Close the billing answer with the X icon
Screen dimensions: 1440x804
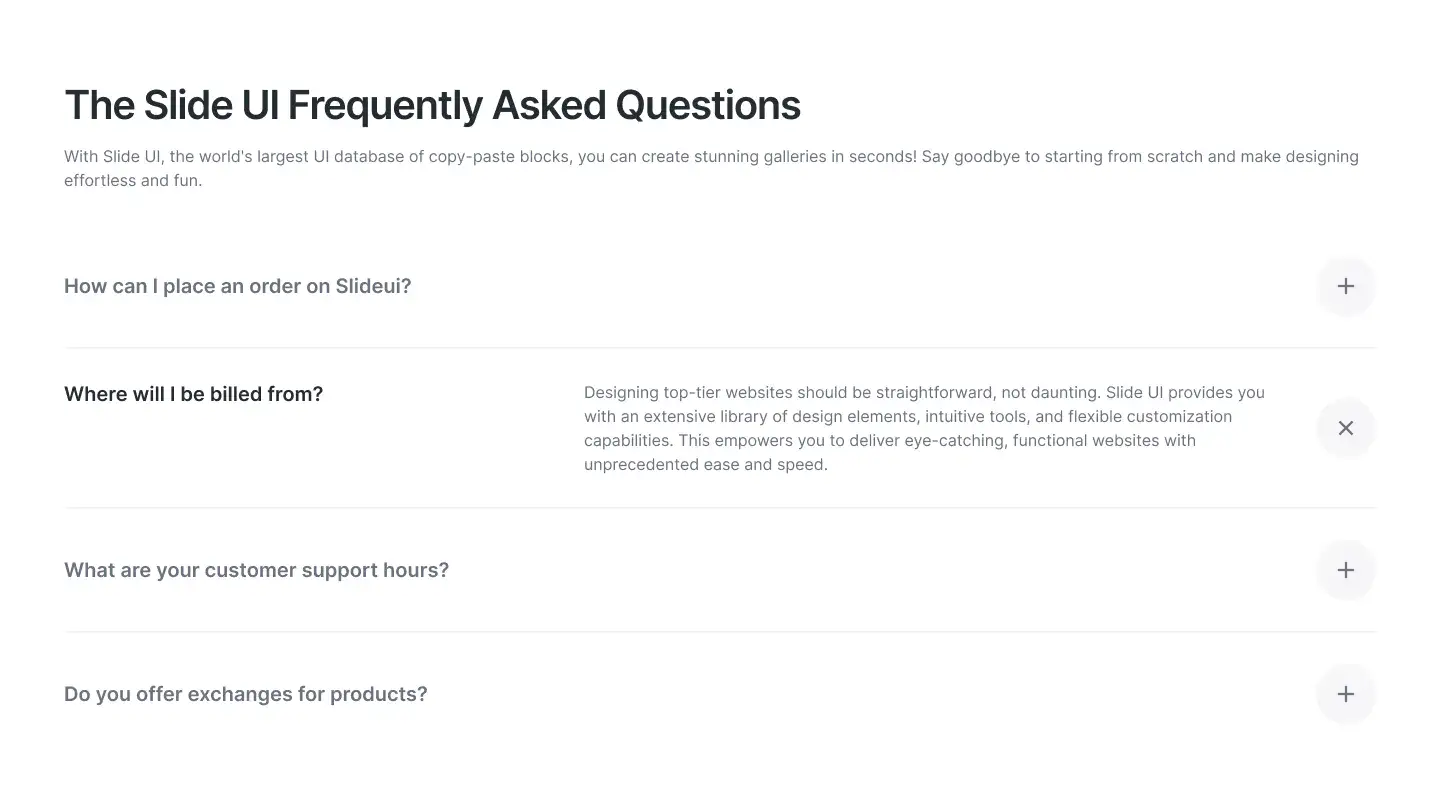[1345, 428]
